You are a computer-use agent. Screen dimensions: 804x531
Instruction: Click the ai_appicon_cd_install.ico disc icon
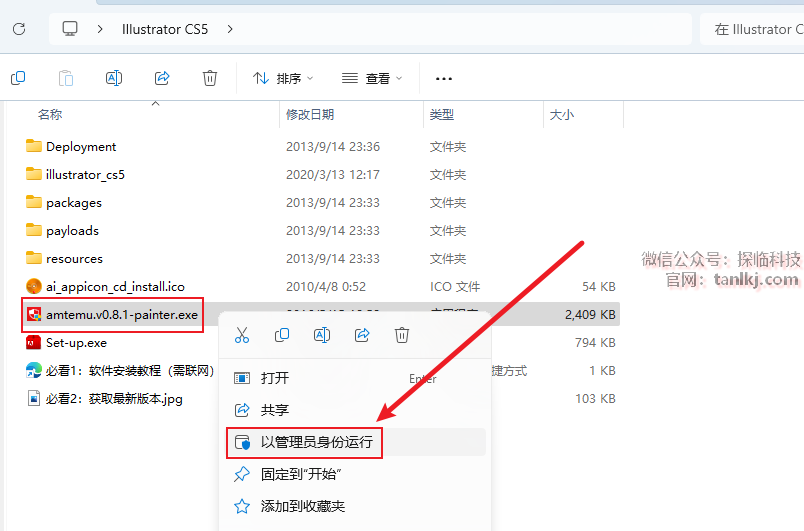[x=33, y=287]
